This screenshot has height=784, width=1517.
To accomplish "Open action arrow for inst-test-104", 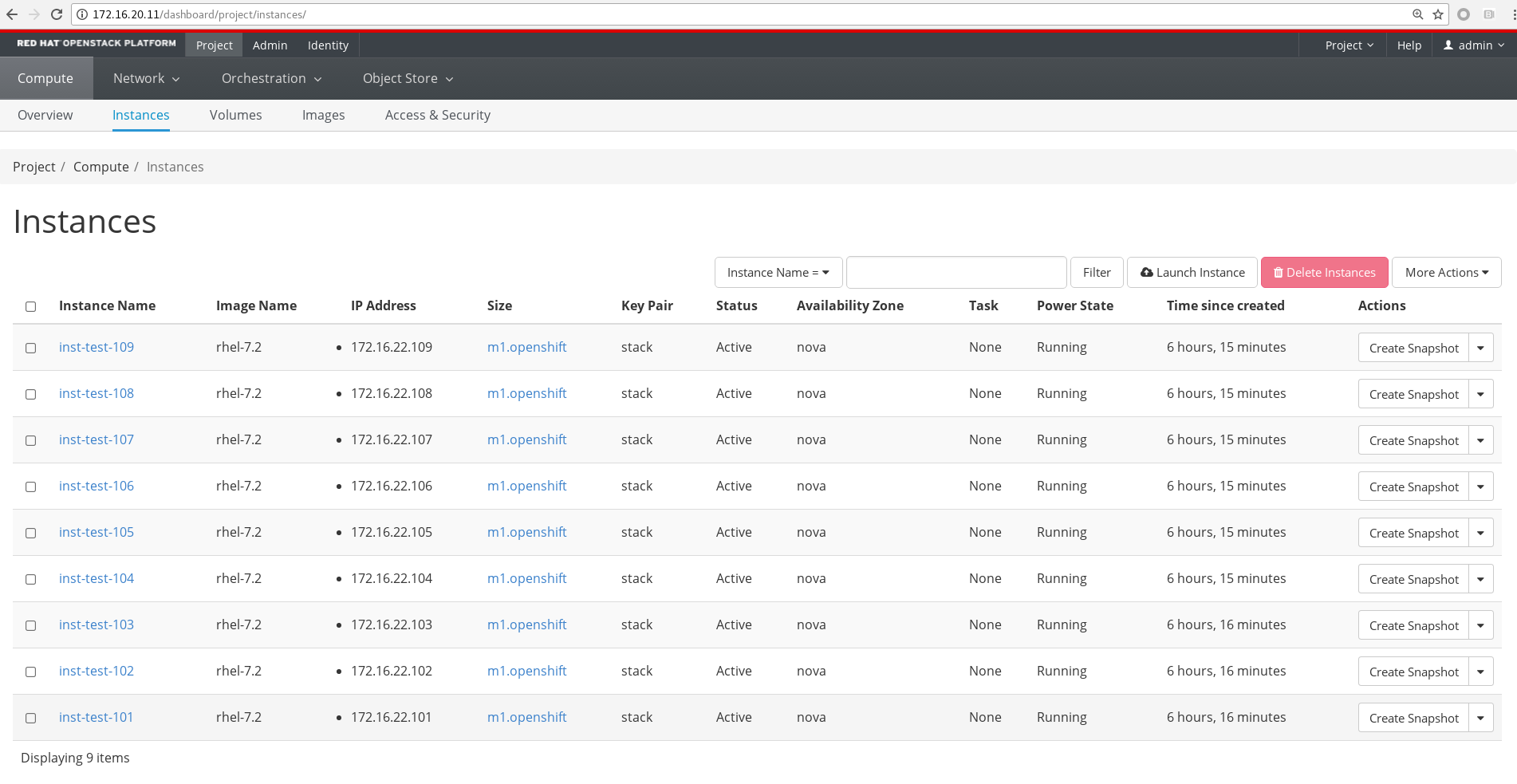I will click(1480, 579).
